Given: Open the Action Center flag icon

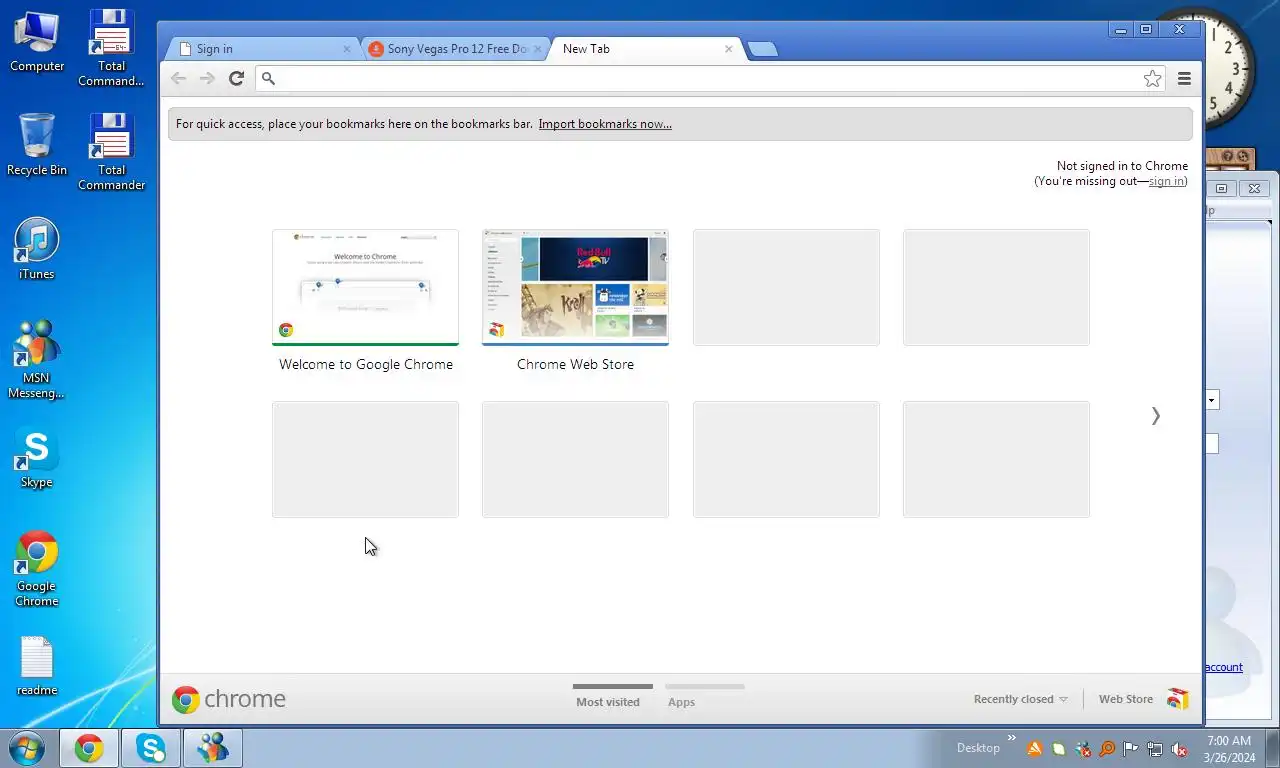Looking at the screenshot, I should 1131,749.
